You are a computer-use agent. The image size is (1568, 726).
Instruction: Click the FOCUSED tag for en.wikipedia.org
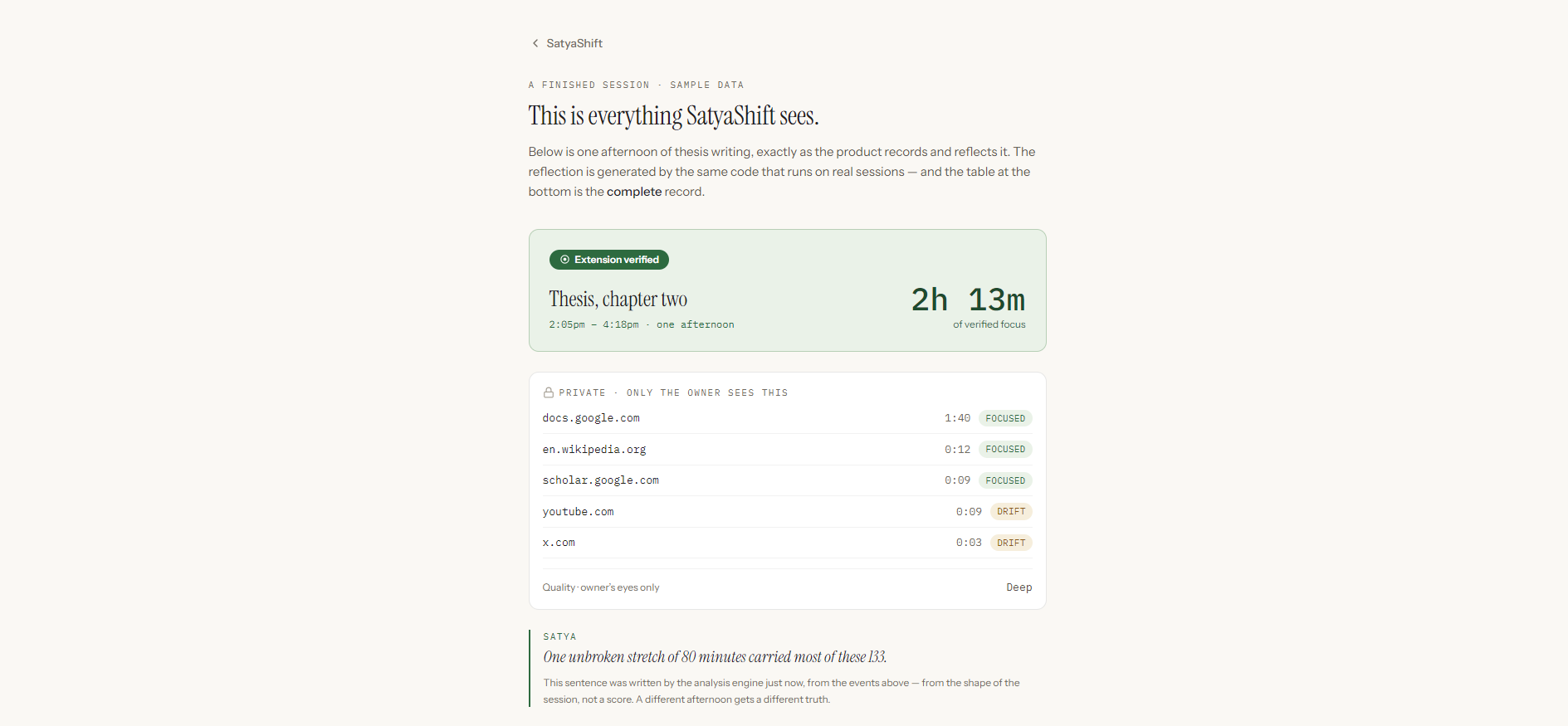(1005, 449)
